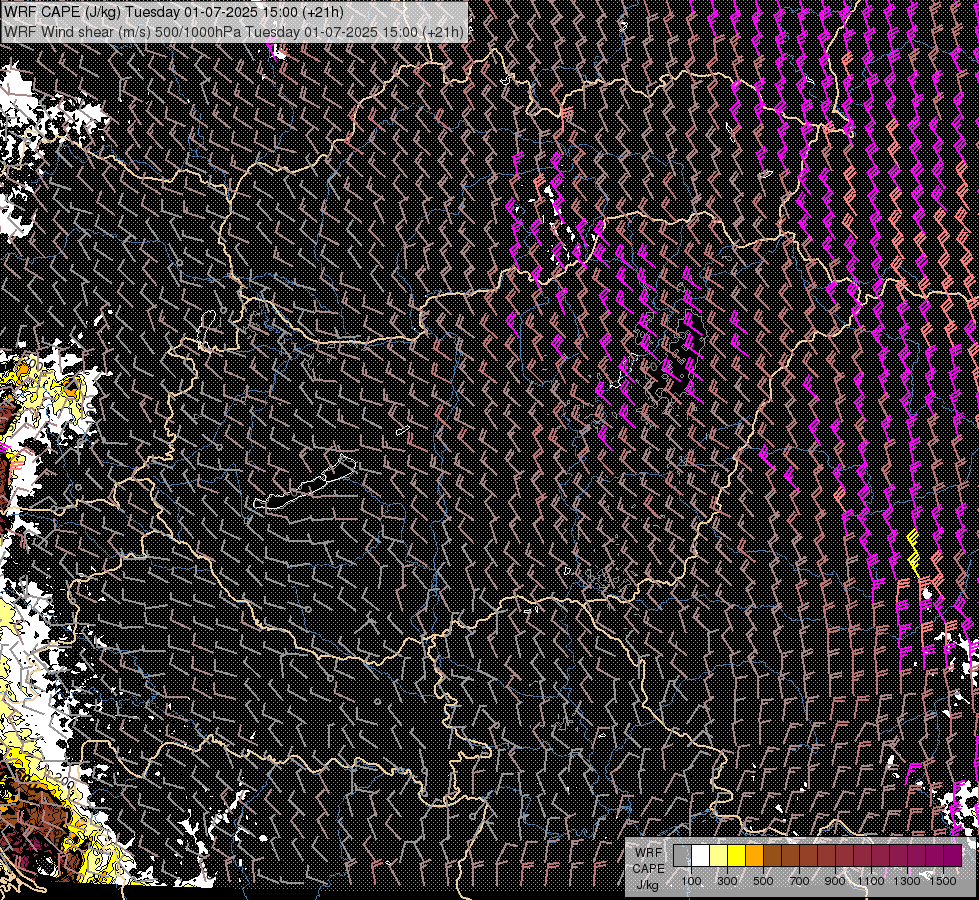Select the magenta 1500 J/kg legend swatch
The height and width of the screenshot is (900, 979).
pos(952,856)
